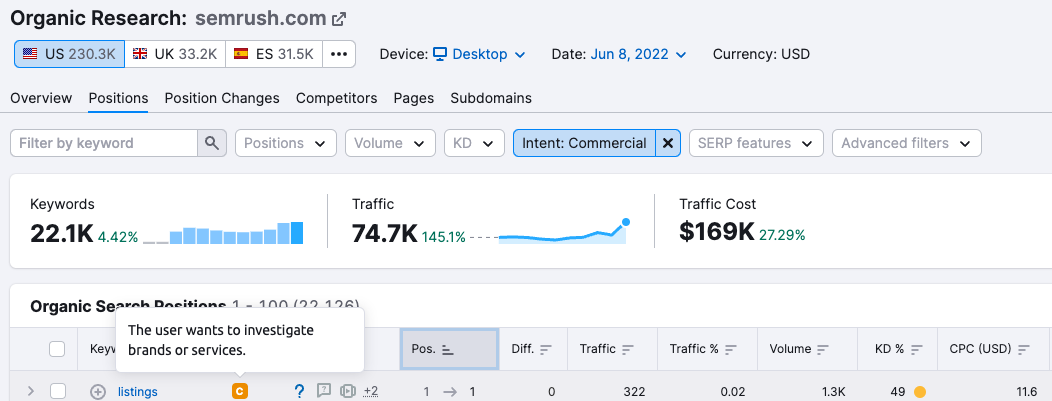Open the Advanced filters dropdown

click(x=906, y=143)
